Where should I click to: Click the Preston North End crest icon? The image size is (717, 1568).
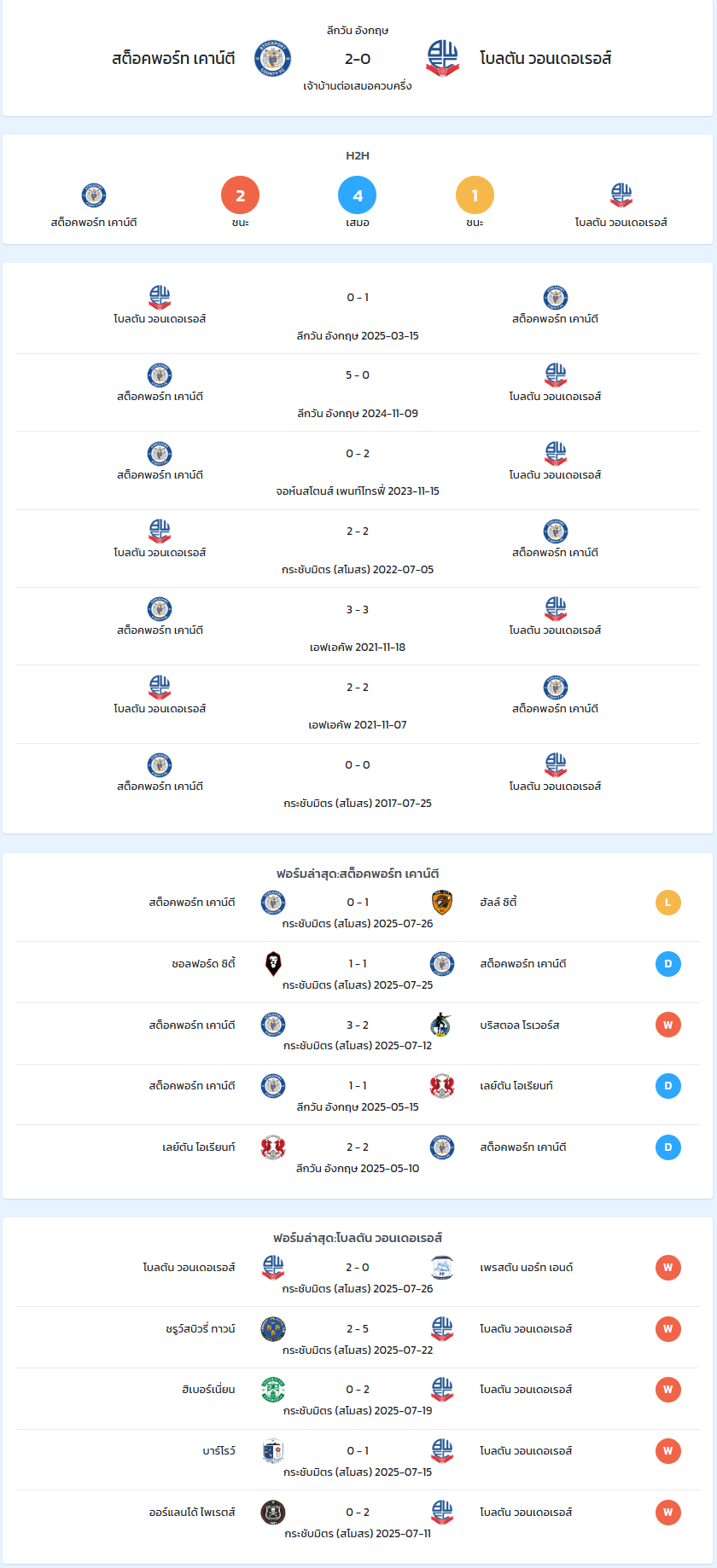442,1268
